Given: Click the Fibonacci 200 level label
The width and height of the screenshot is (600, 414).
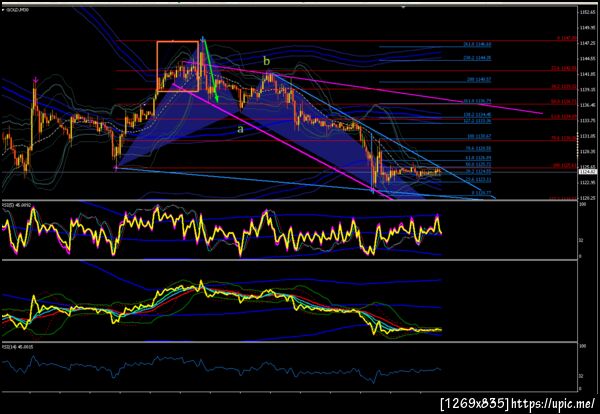Looking at the screenshot, I should coord(479,80).
